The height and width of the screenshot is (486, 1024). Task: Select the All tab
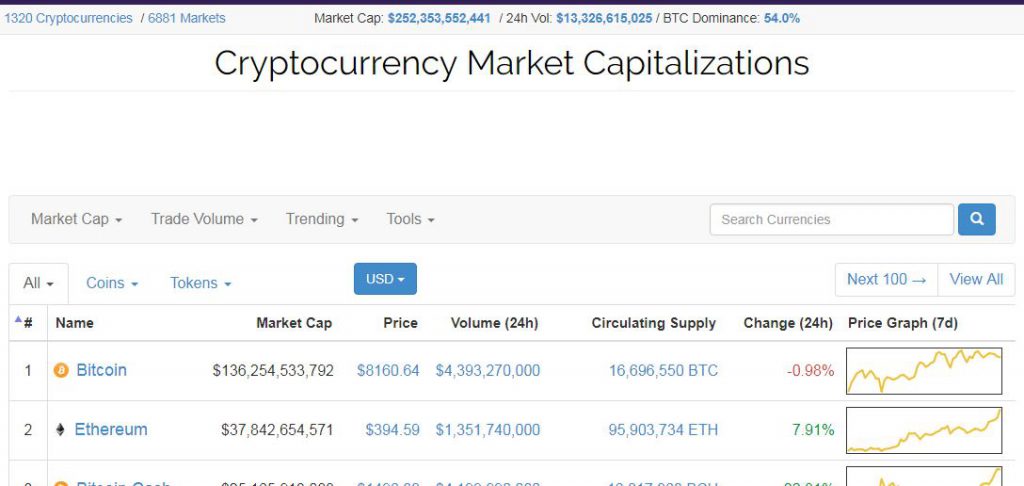click(x=39, y=284)
